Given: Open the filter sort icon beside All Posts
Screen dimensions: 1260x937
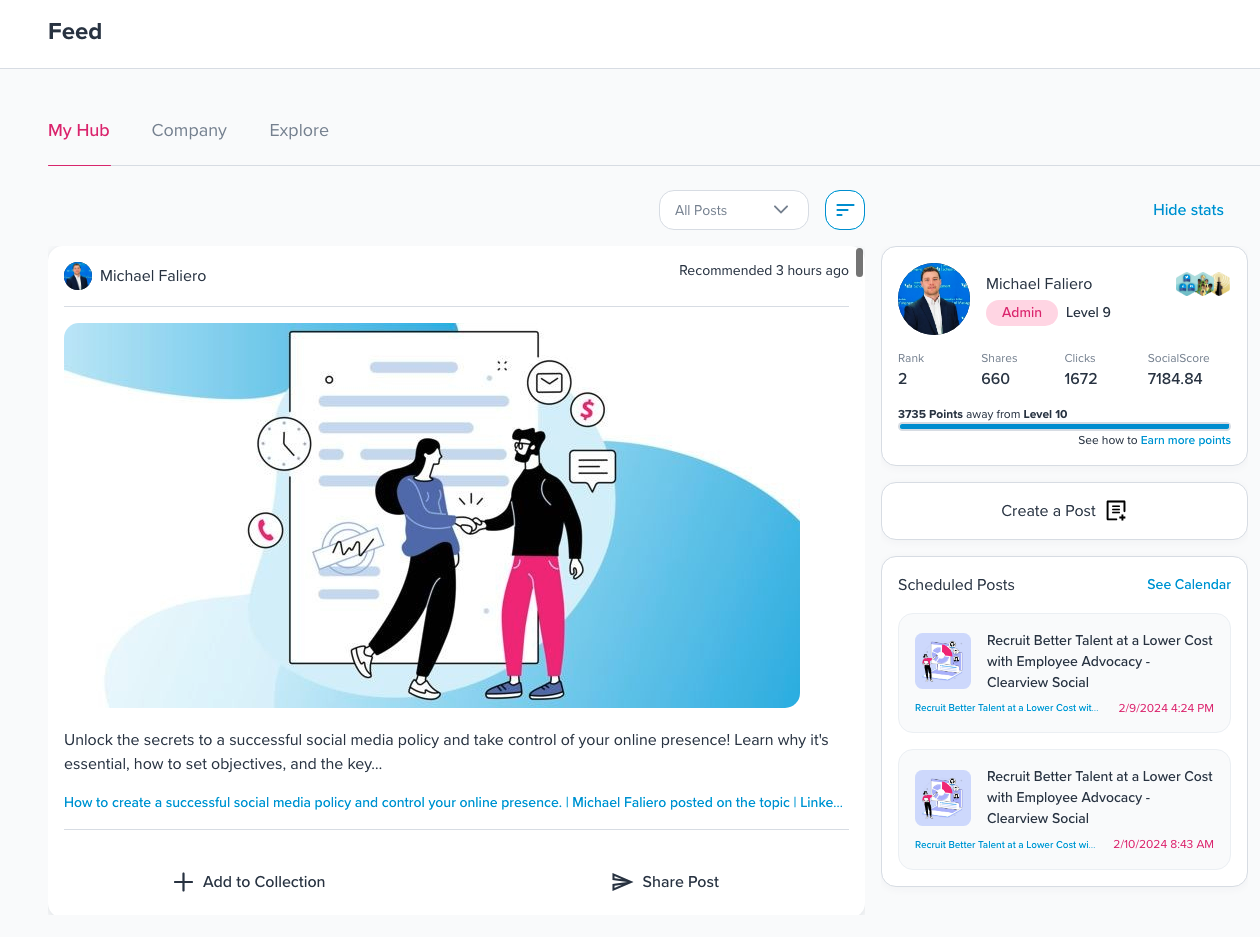Looking at the screenshot, I should pos(844,210).
